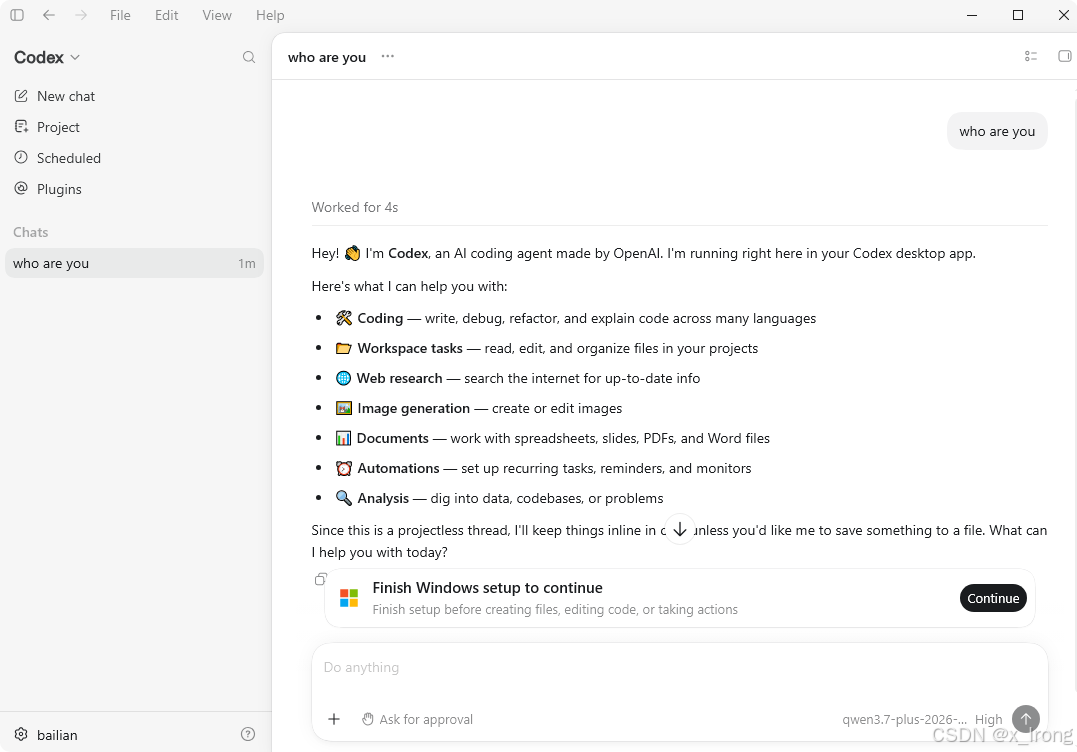The image size is (1077, 752).
Task: Click 'Finish Windows setup to continue' heading
Action: 488,588
